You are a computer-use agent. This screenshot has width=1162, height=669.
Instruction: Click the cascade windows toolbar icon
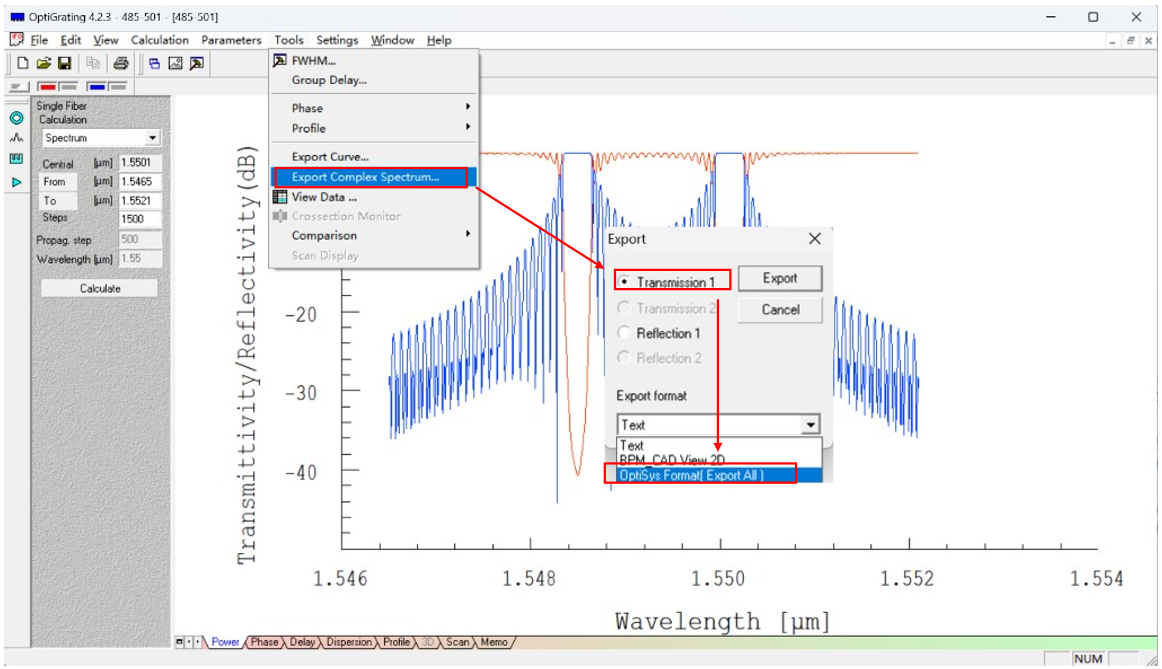point(155,63)
